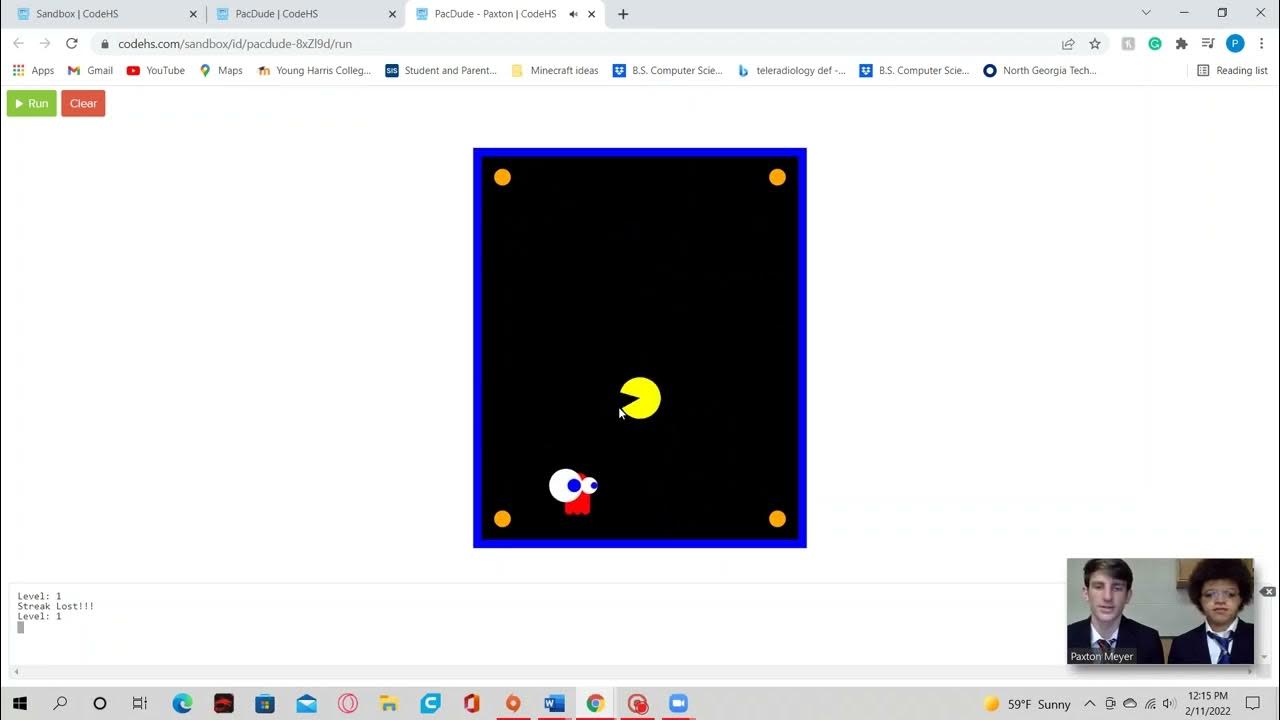Open the Extensions puzzle piece menu
1280x720 pixels.
(x=1181, y=44)
